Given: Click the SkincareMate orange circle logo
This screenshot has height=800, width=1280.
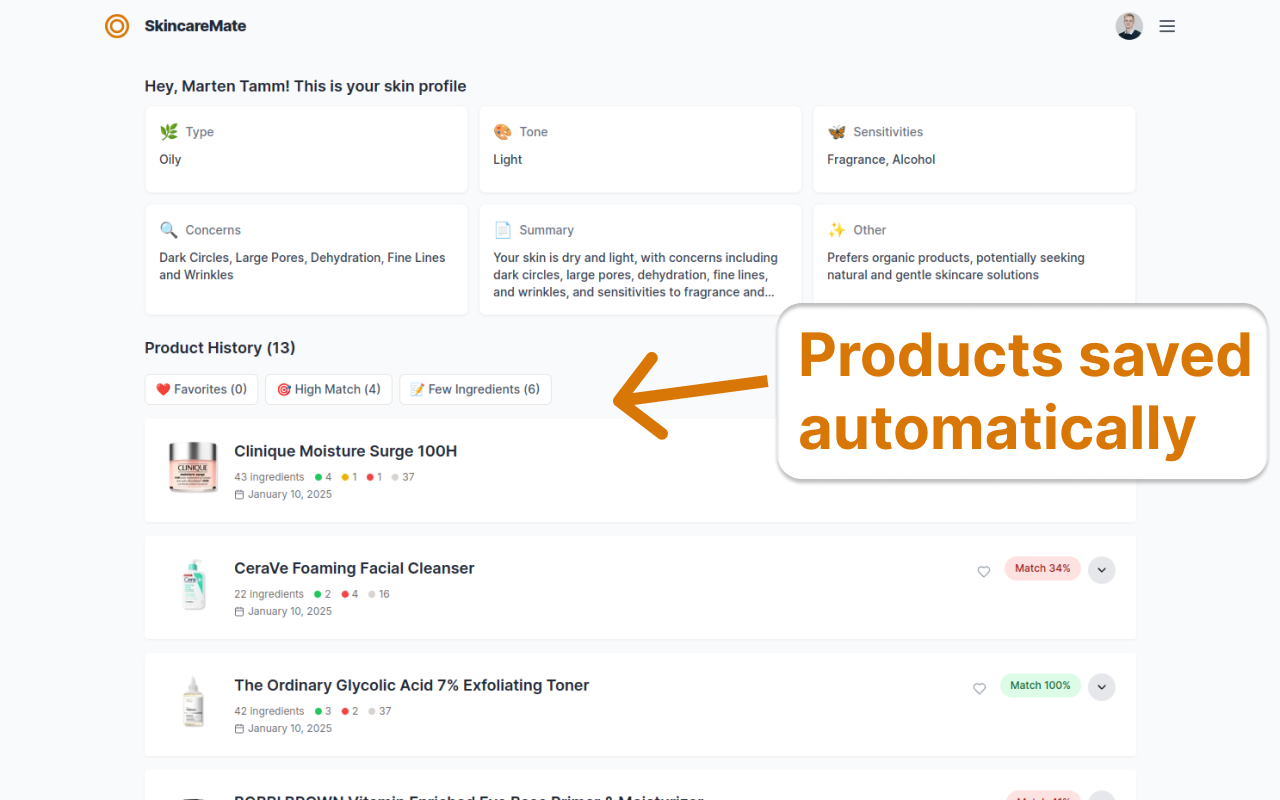Looking at the screenshot, I should tap(117, 26).
